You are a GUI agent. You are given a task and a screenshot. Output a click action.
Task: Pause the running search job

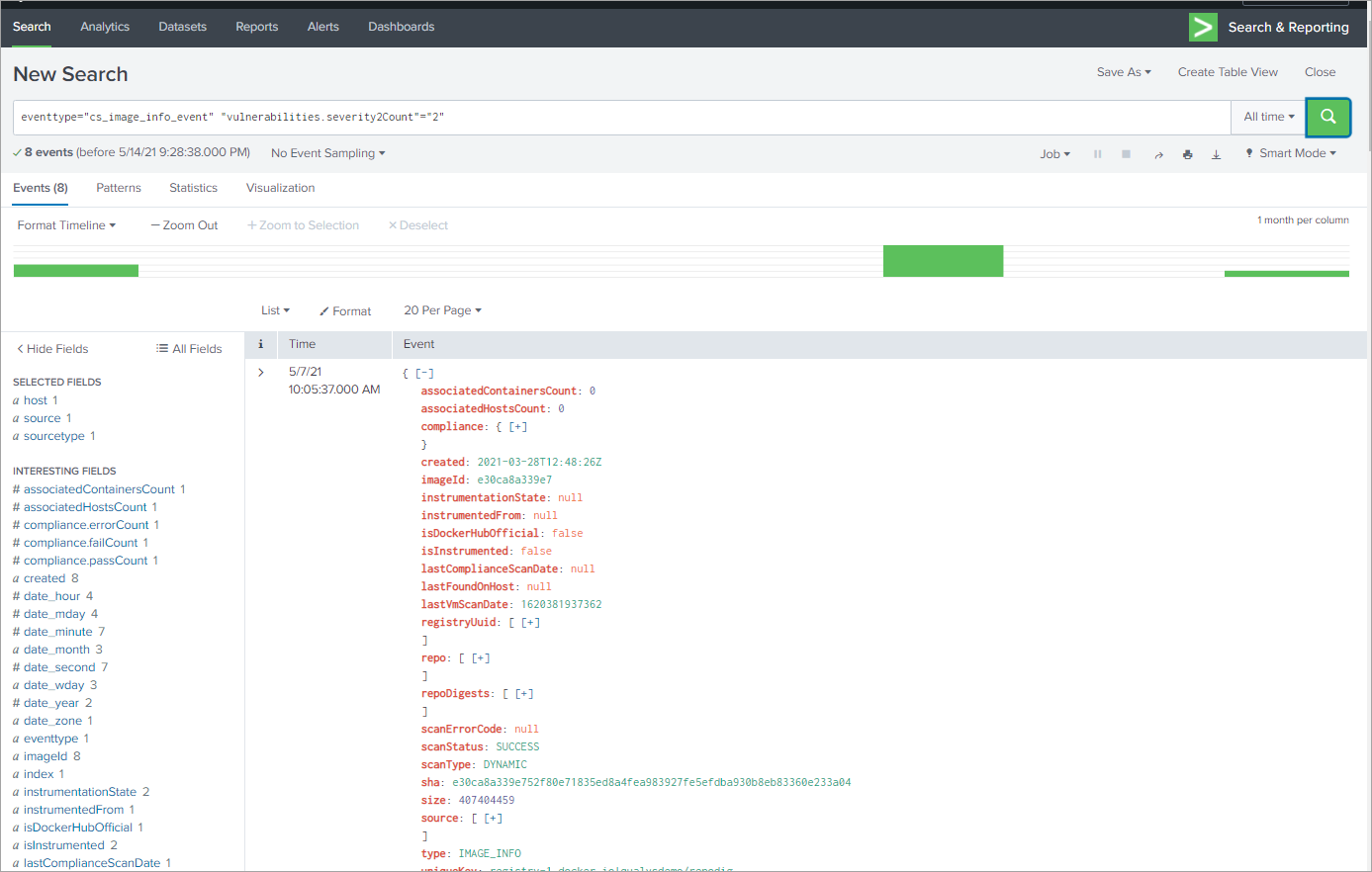[1096, 154]
